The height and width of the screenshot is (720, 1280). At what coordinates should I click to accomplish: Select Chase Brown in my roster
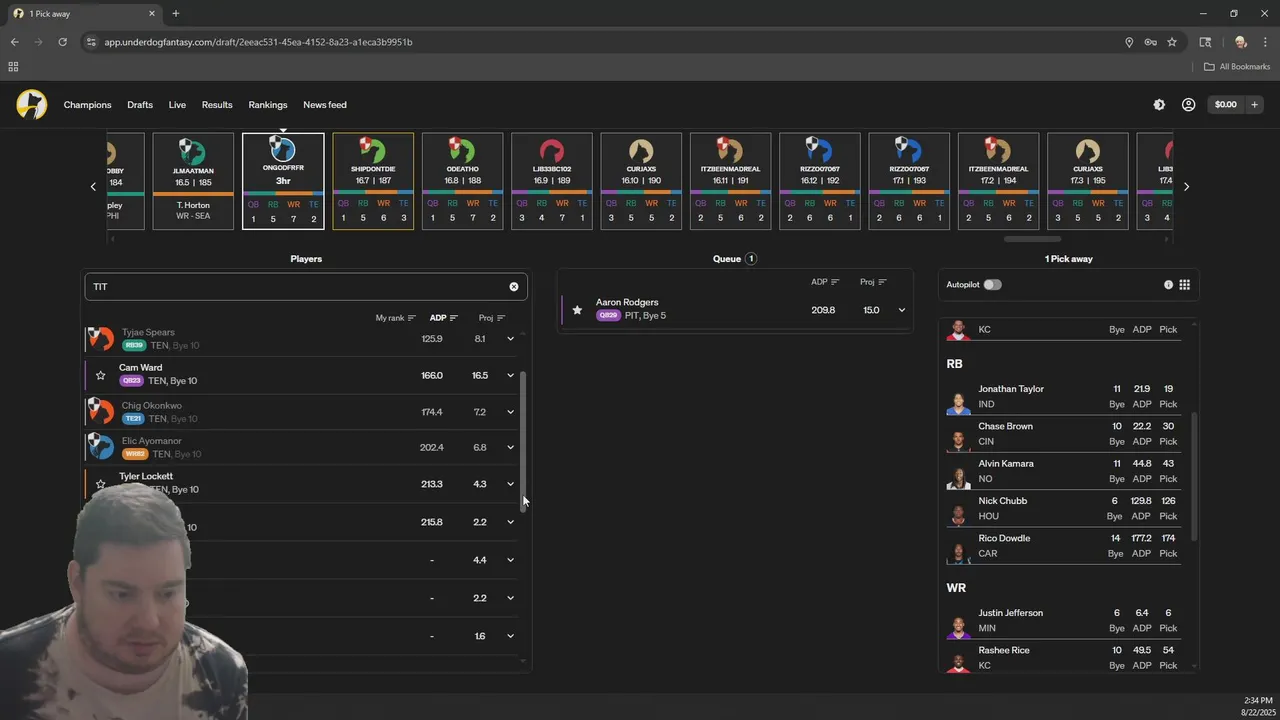click(x=1064, y=434)
